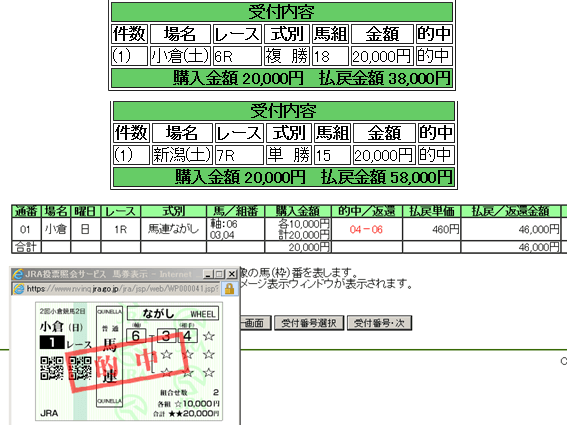Click the ながし WHEEL label on ticket
This screenshot has height=425, width=567.
(173, 313)
